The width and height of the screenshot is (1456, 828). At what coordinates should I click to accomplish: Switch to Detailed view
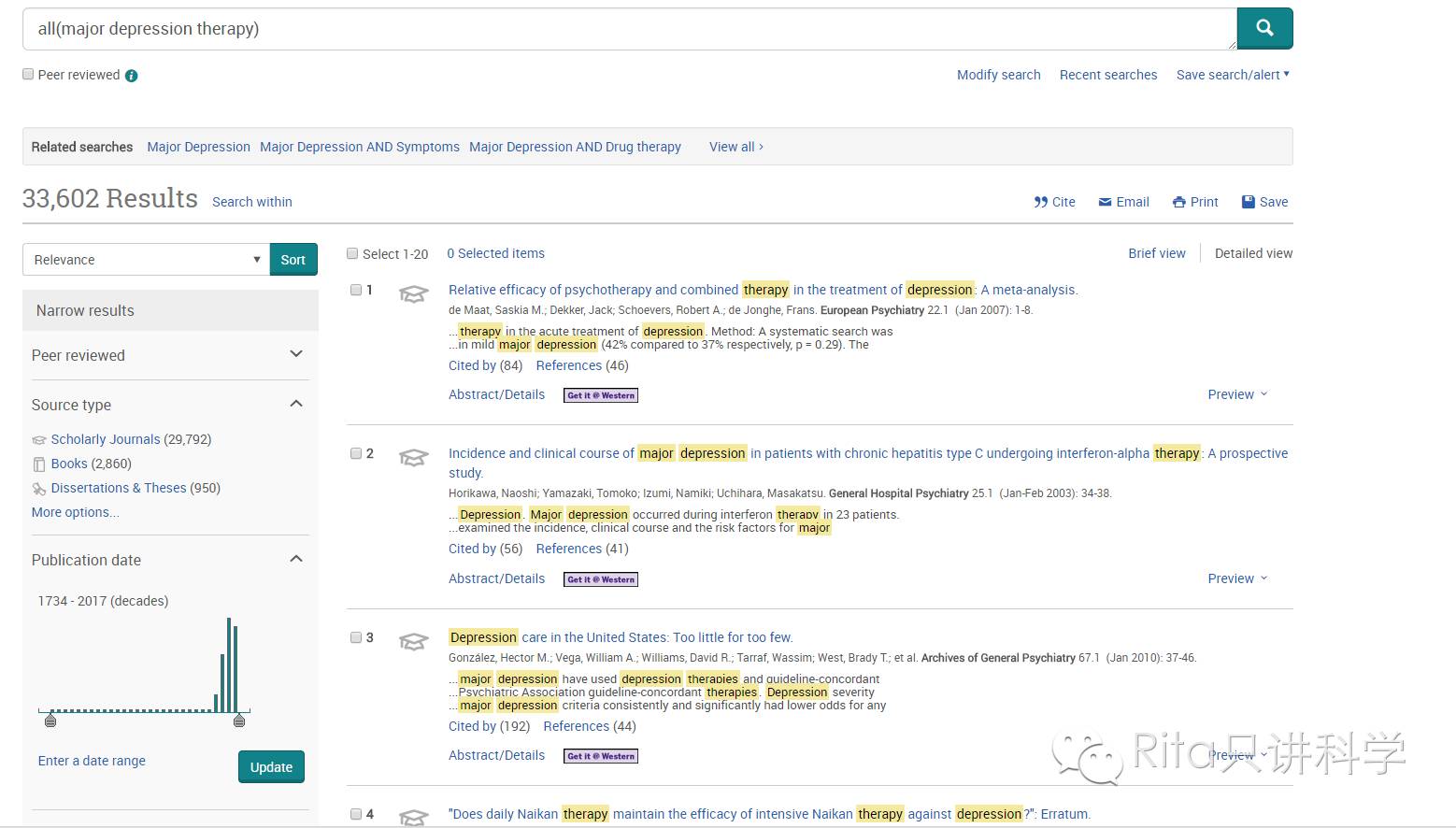[1253, 253]
